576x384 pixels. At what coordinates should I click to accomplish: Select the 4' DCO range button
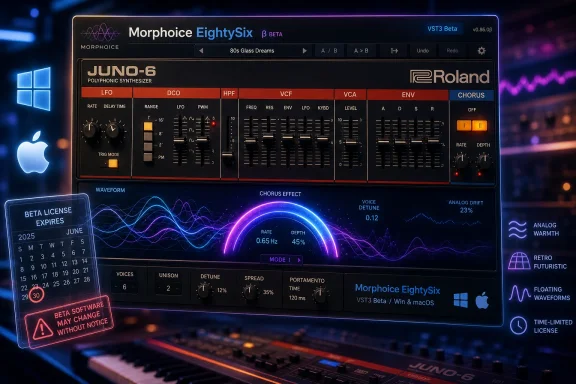click(148, 147)
